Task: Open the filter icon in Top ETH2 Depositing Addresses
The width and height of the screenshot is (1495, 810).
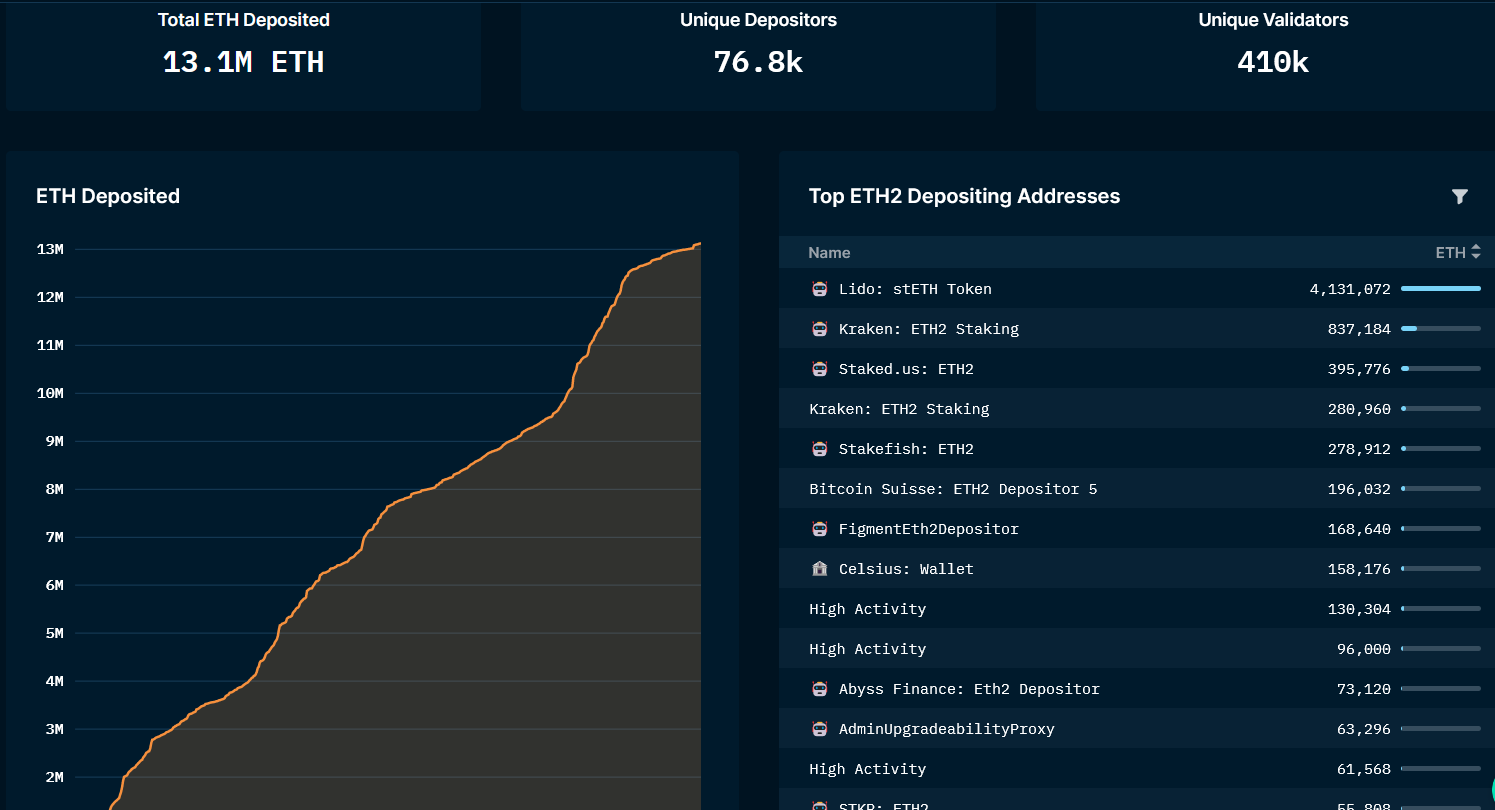Action: tap(1459, 197)
